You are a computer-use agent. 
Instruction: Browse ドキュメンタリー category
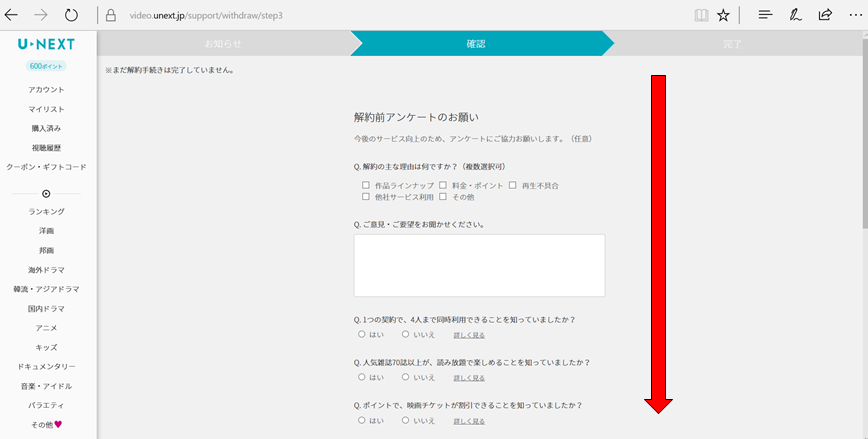pyautogui.click(x=46, y=366)
